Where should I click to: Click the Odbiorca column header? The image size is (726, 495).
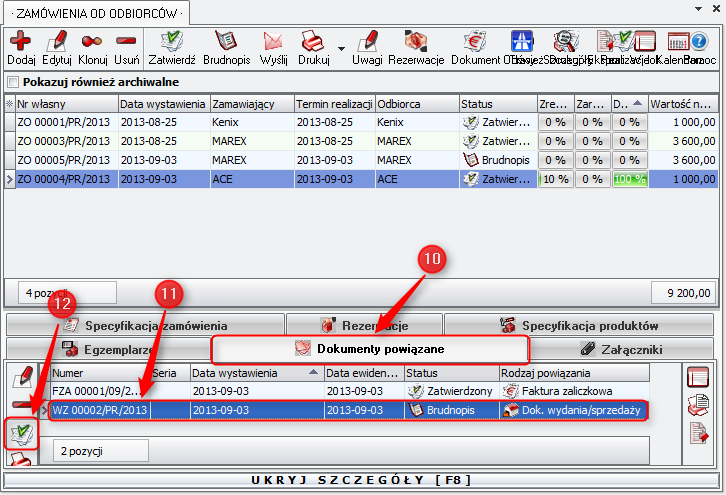[x=417, y=104]
